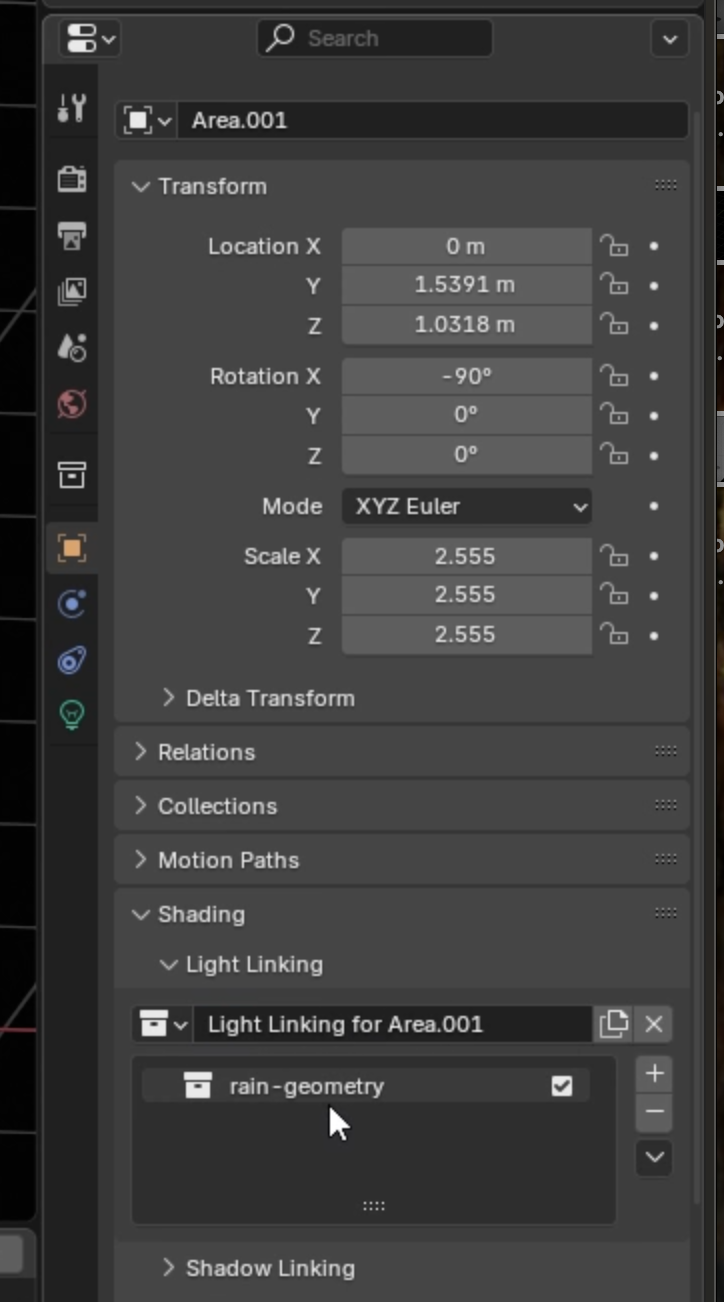The height and width of the screenshot is (1302, 724).
Task: Collapse the Transform panel
Action: (x=142, y=186)
